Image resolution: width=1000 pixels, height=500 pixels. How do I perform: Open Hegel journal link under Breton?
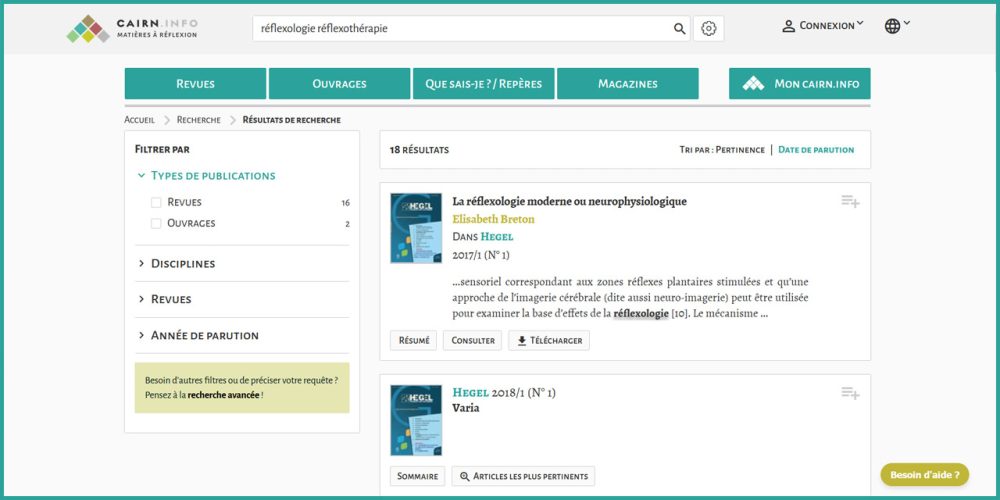tap(497, 237)
